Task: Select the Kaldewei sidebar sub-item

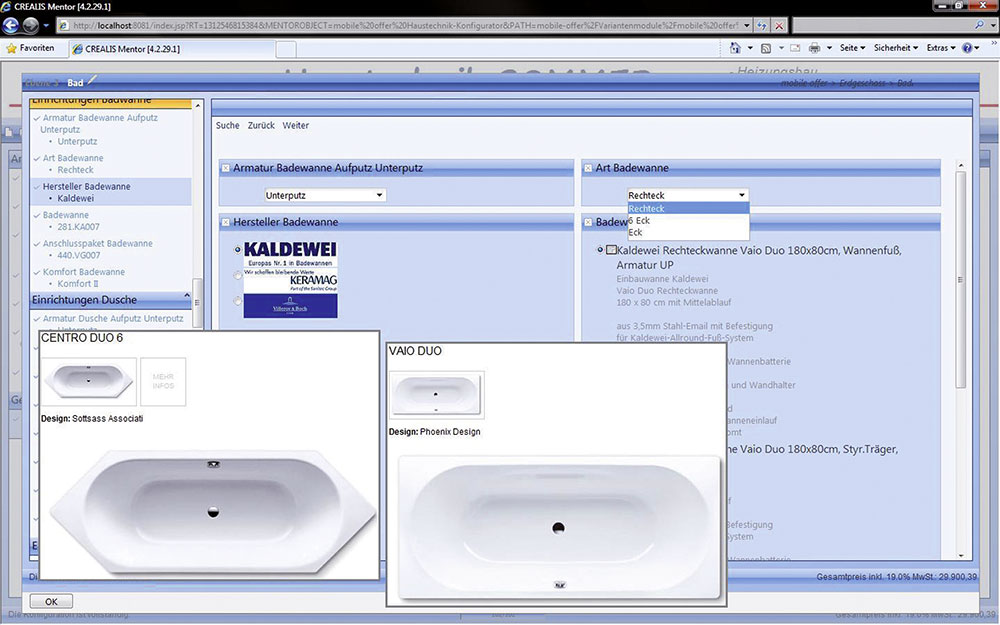Action: point(75,198)
